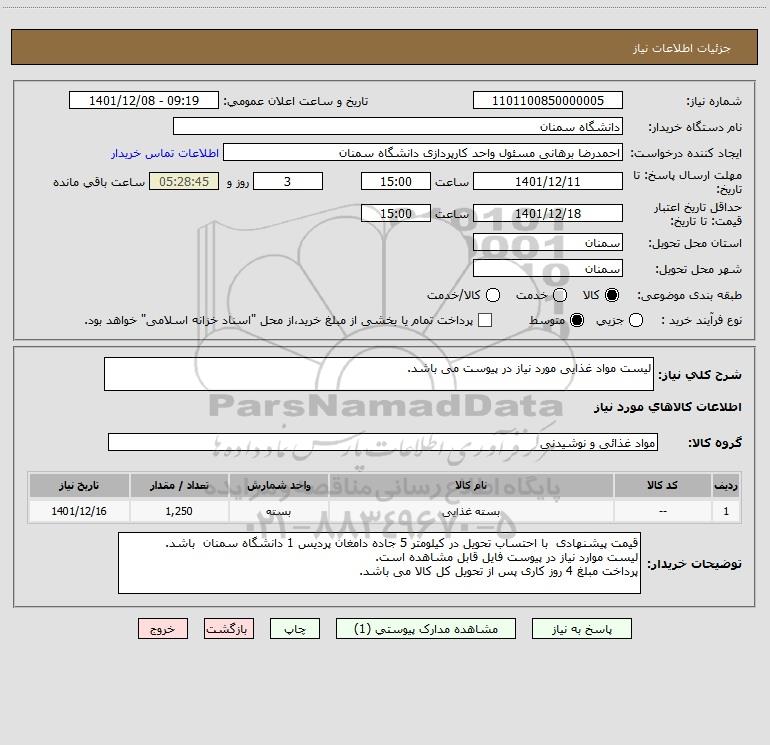Click the توضیحات خریدار text area
Image resolution: width=770 pixels, height=745 pixels.
pyautogui.click(x=379, y=563)
